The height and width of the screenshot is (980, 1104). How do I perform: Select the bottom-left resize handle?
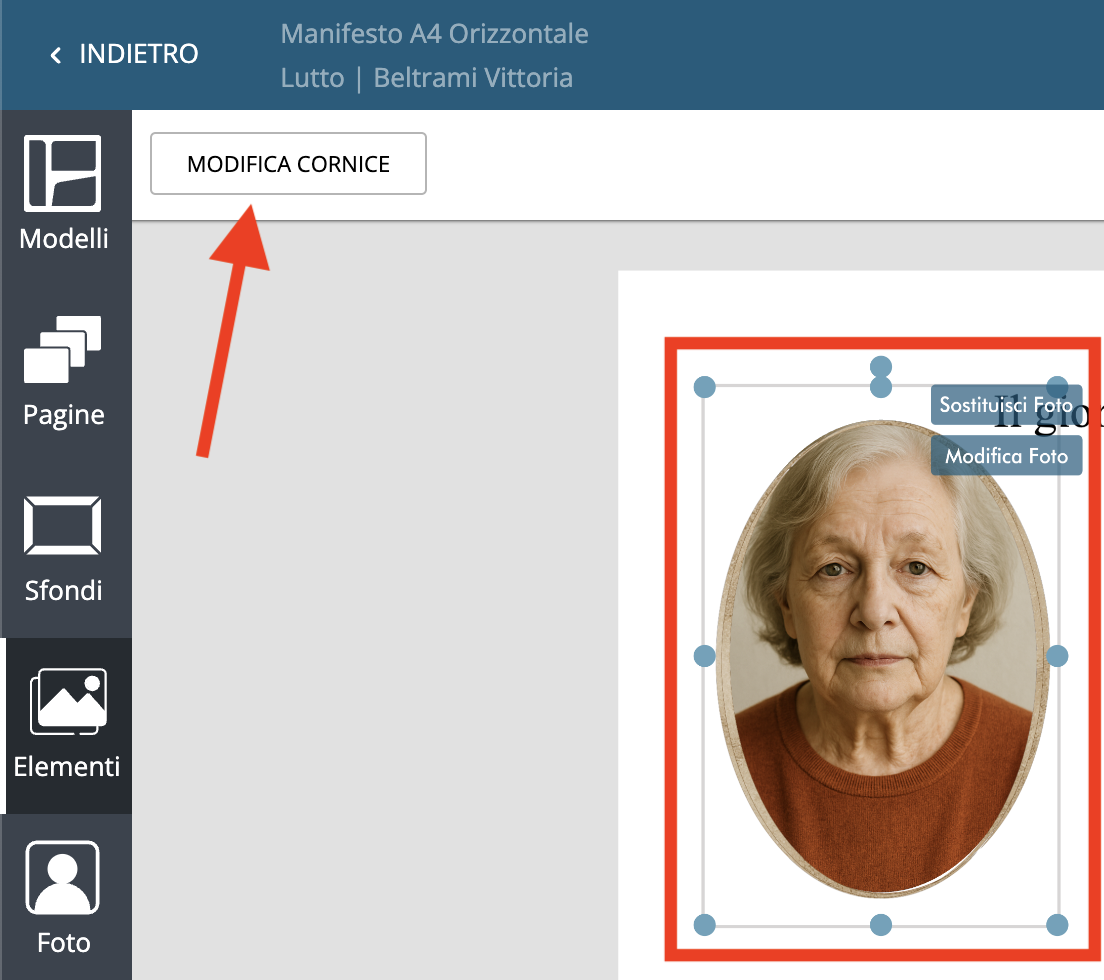pos(705,924)
